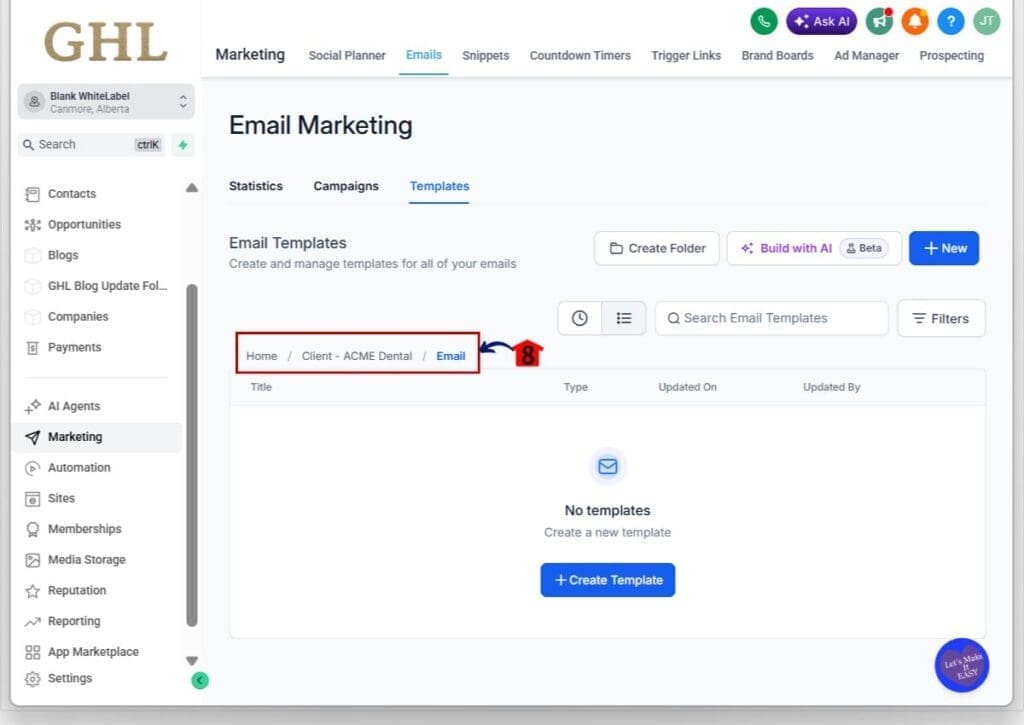Open the Filters options
This screenshot has height=725, width=1024.
tap(940, 318)
